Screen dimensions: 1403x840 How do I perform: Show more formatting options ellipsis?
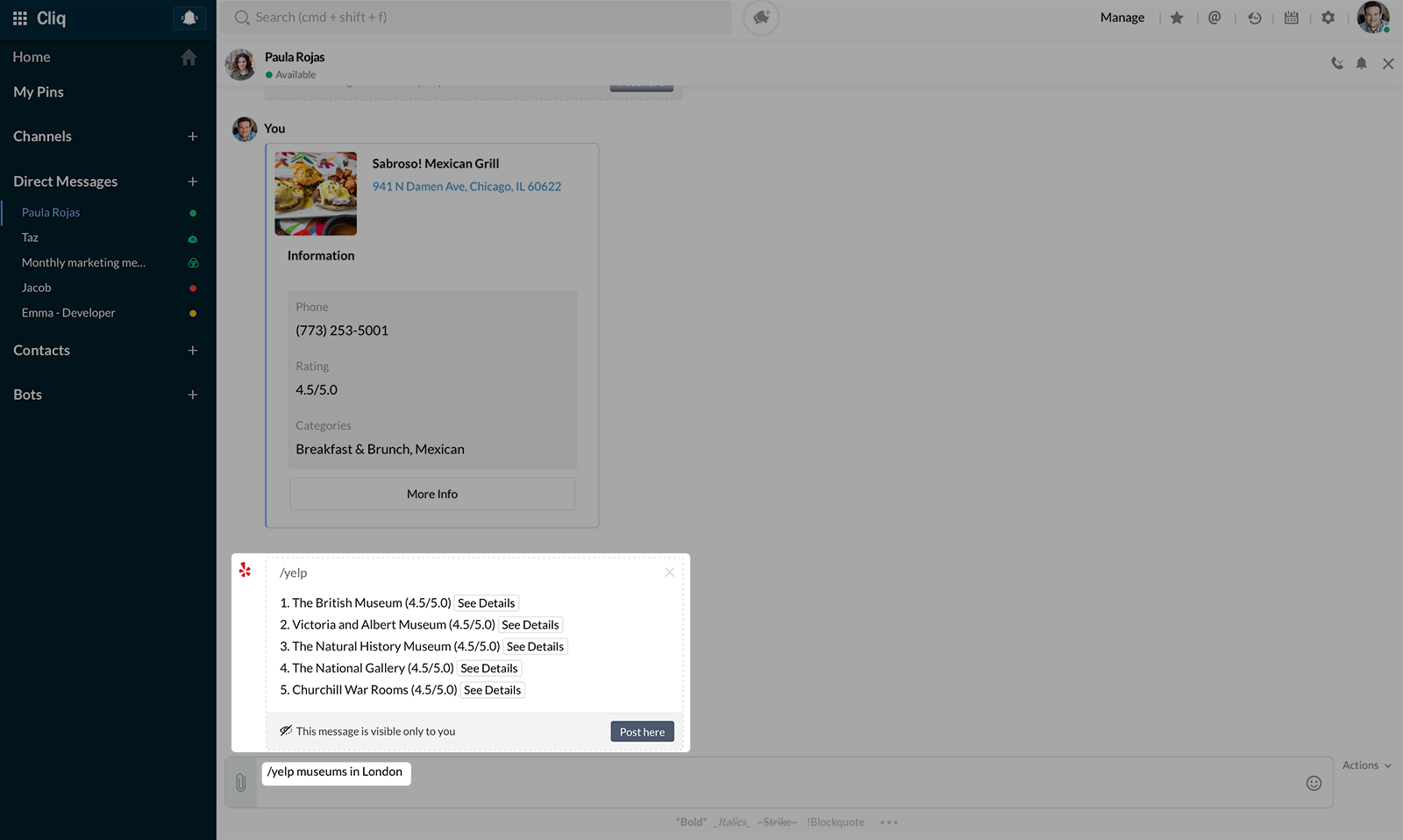click(x=889, y=822)
